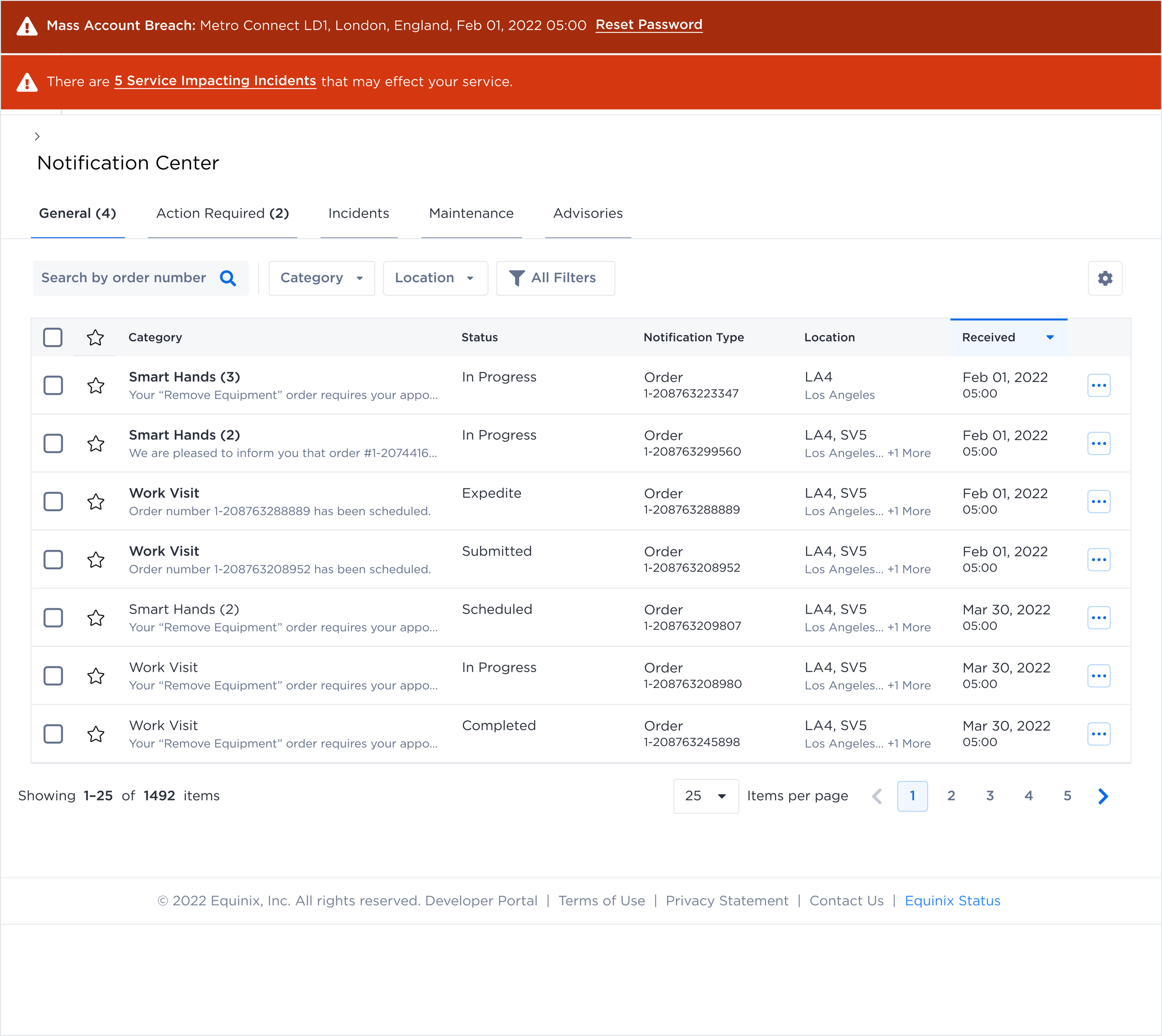
Task: Click the Reset Password link
Action: pos(648,25)
